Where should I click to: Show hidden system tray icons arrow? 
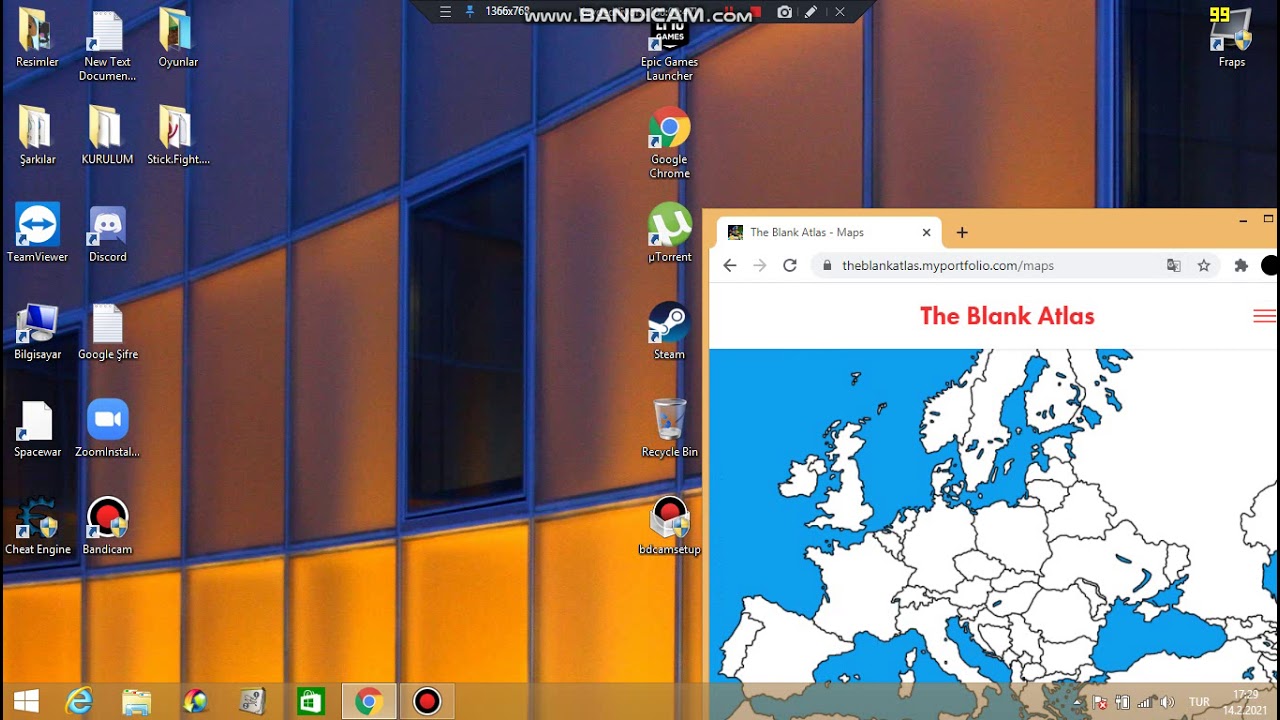pos(1077,702)
